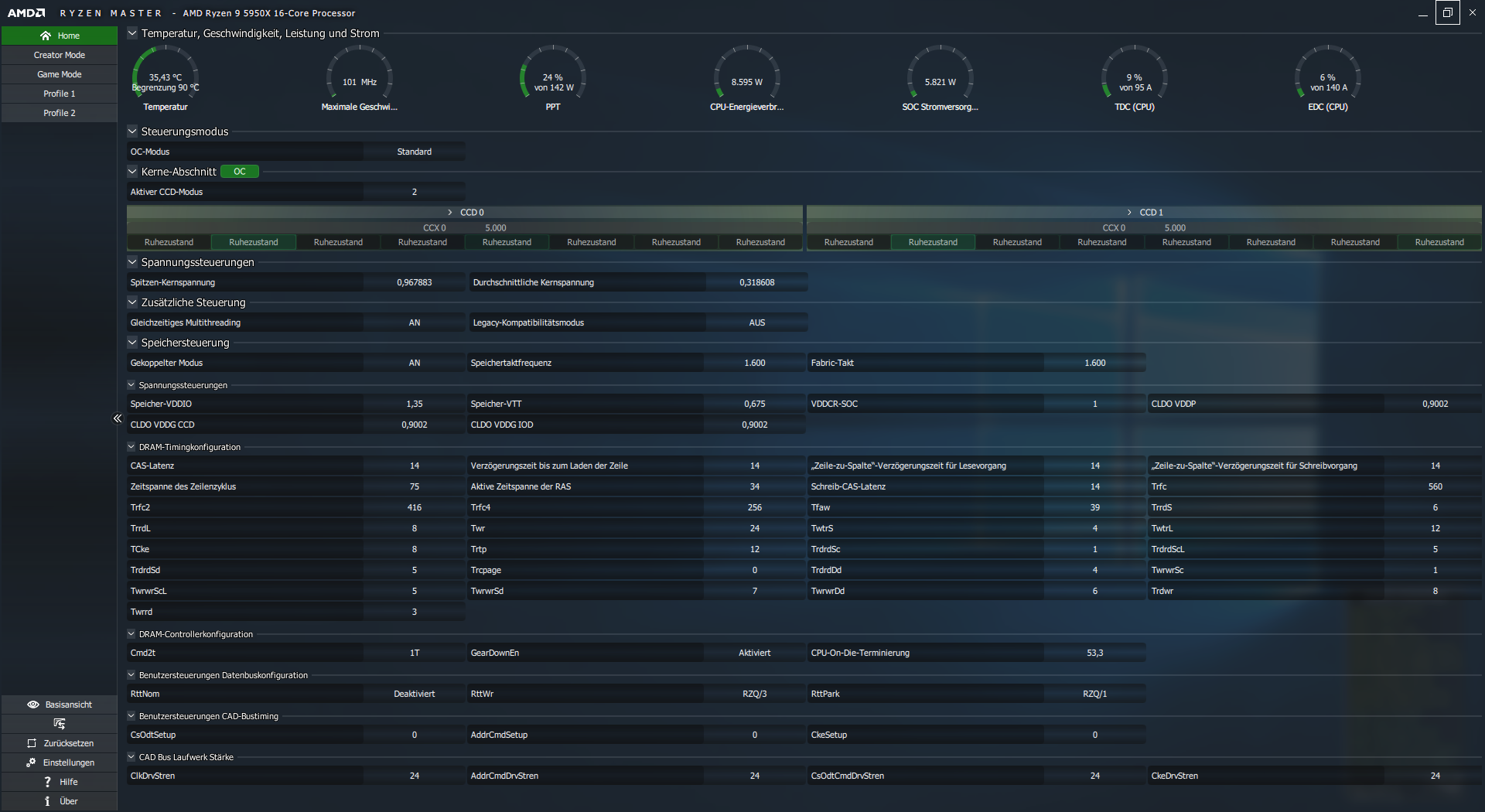Click the Gekoppelter Modus value AN
This screenshot has height=812, width=1485.
415,363
